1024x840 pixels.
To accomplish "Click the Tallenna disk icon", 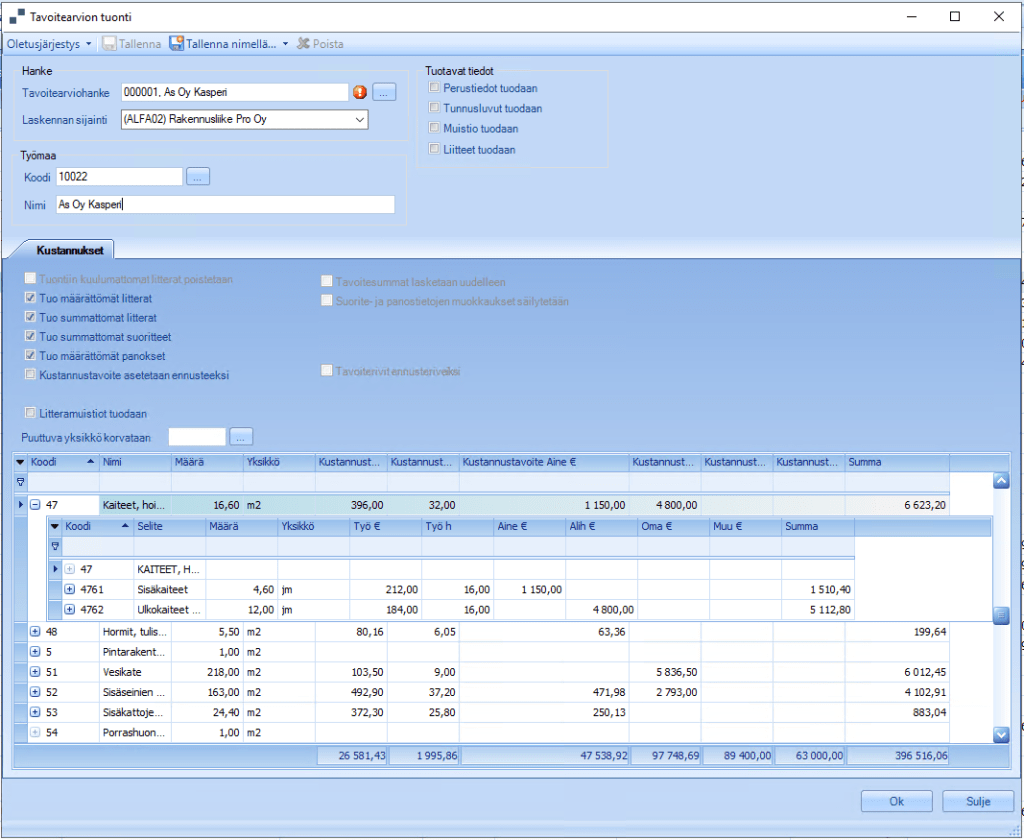I will (109, 44).
